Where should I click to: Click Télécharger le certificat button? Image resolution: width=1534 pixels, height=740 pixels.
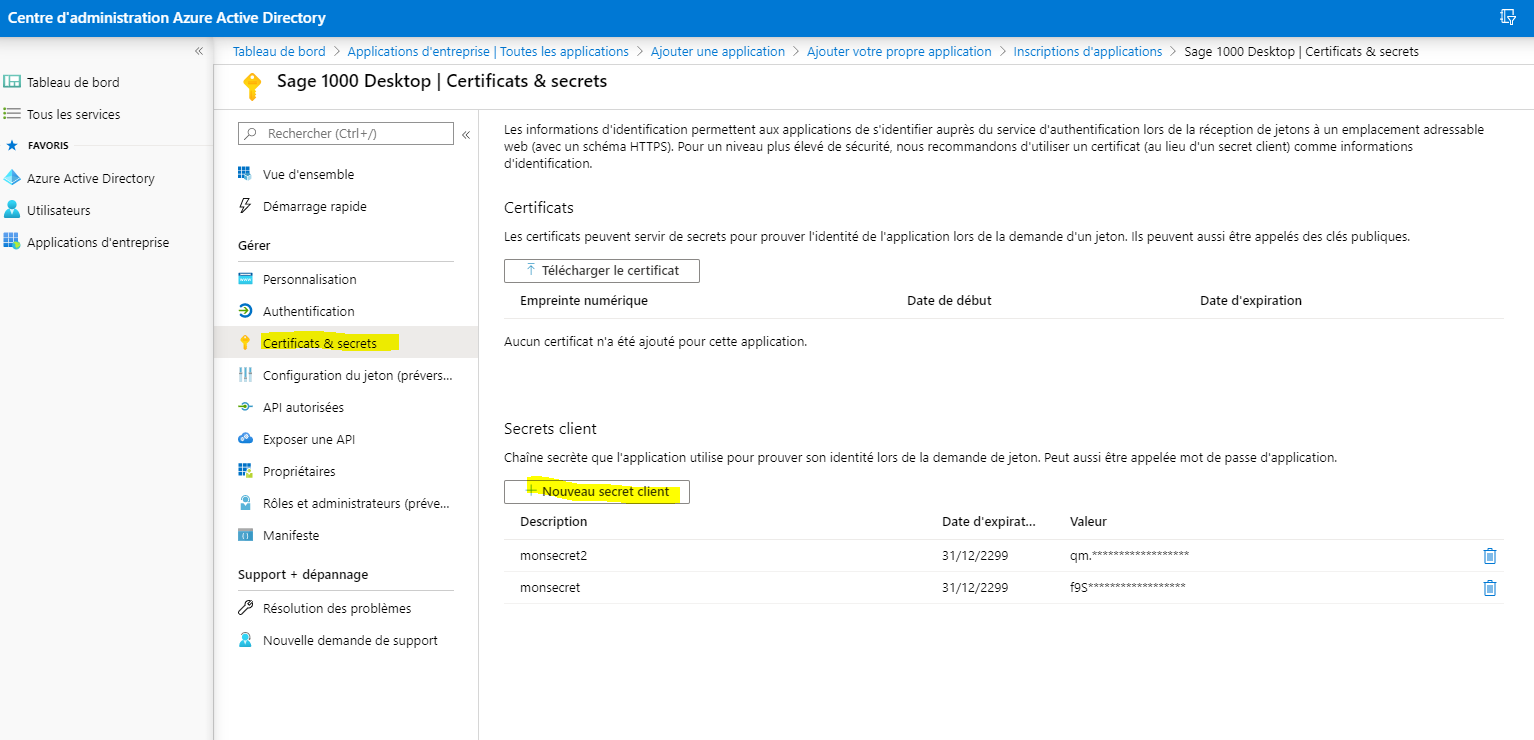[x=602, y=270]
